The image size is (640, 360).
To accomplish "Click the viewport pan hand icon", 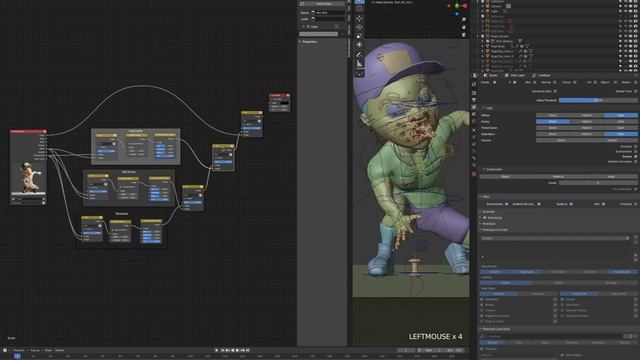I will click(464, 27).
